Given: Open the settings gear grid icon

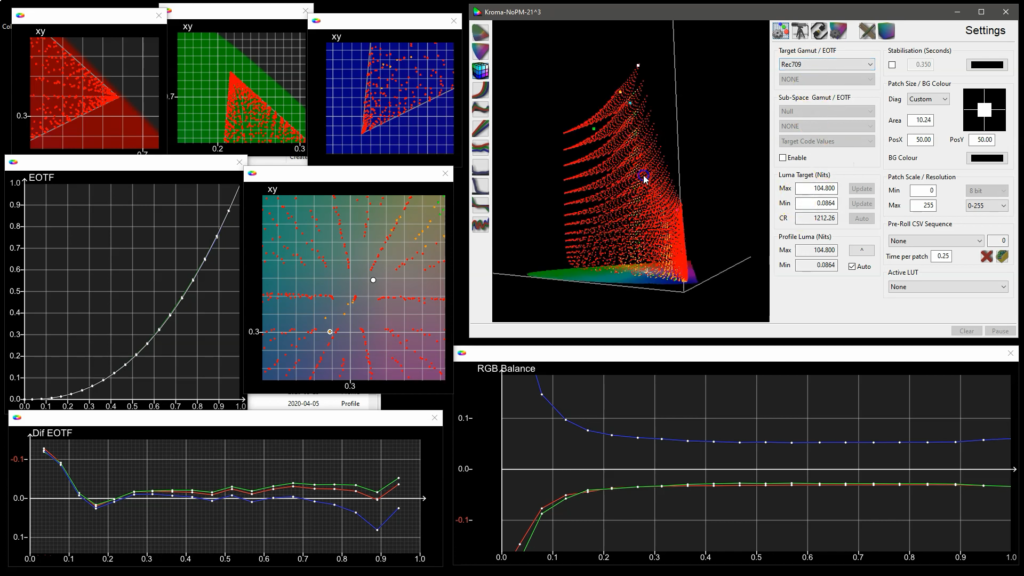Looking at the screenshot, I should [780, 31].
